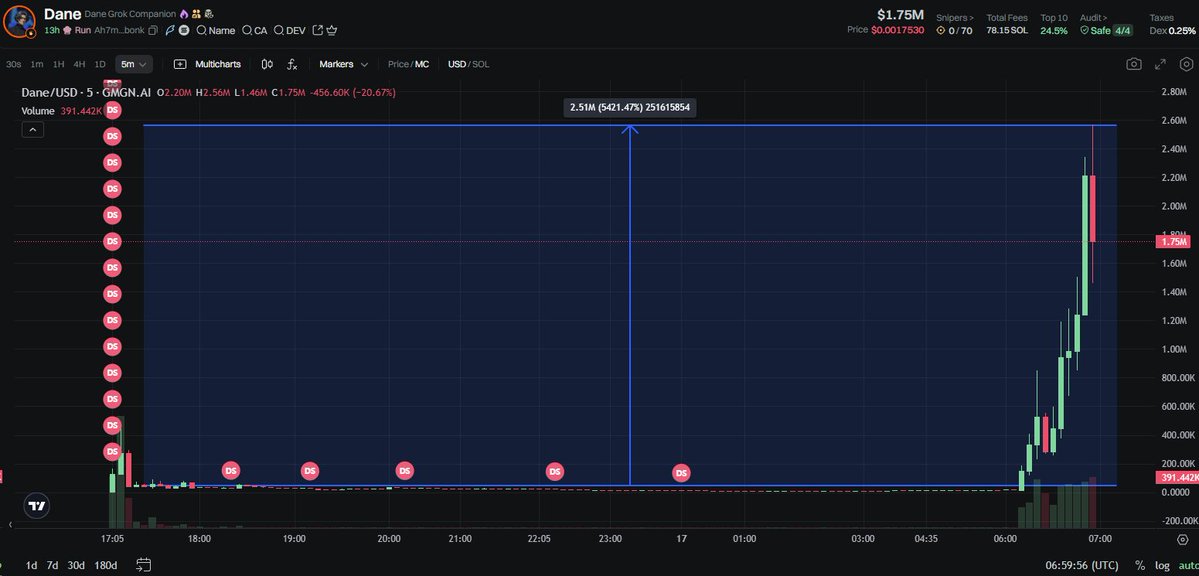Open the share link icon beside DEV
The width and height of the screenshot is (1199, 576).
[318, 30]
